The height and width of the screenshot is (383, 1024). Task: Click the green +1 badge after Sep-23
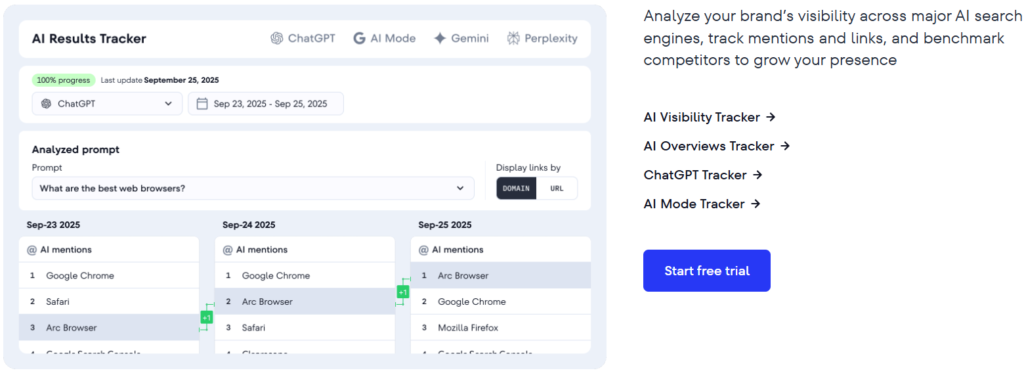206,318
